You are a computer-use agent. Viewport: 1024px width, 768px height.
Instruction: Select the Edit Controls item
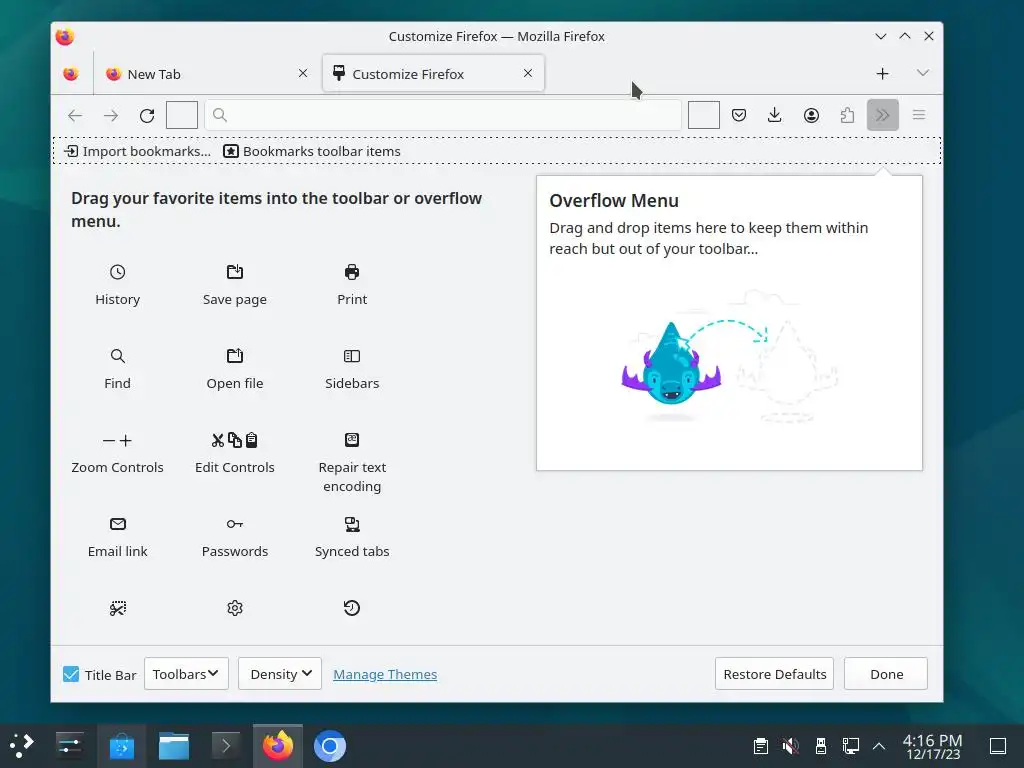(234, 453)
